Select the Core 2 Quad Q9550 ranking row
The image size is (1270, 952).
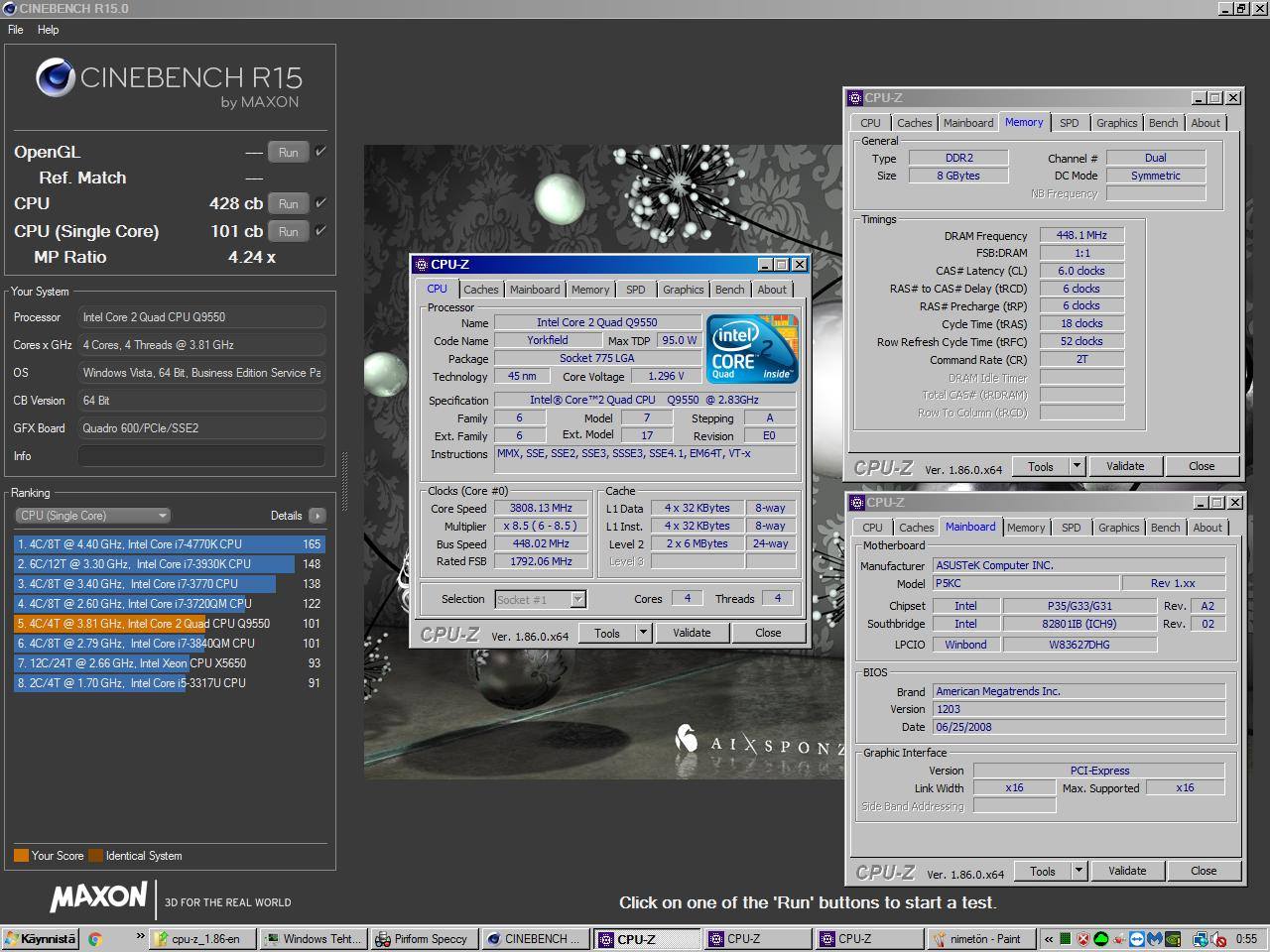(x=170, y=624)
